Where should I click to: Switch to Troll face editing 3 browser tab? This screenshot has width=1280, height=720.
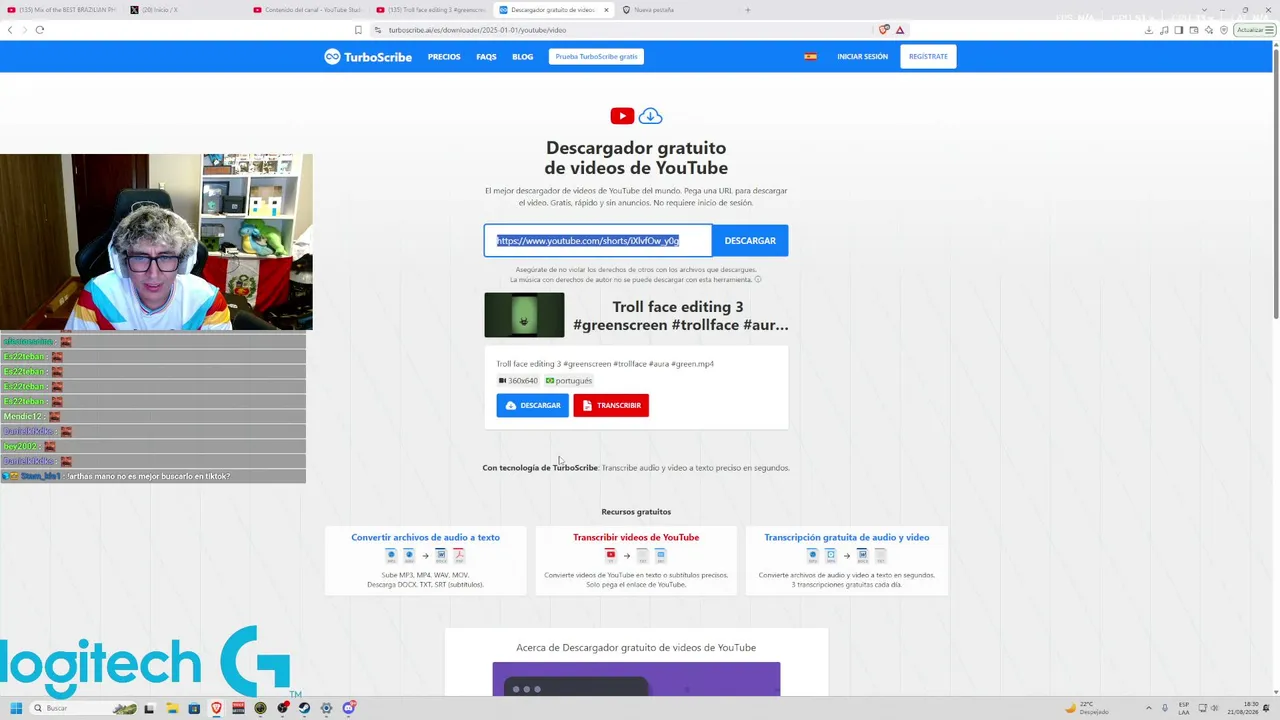pyautogui.click(x=431, y=10)
